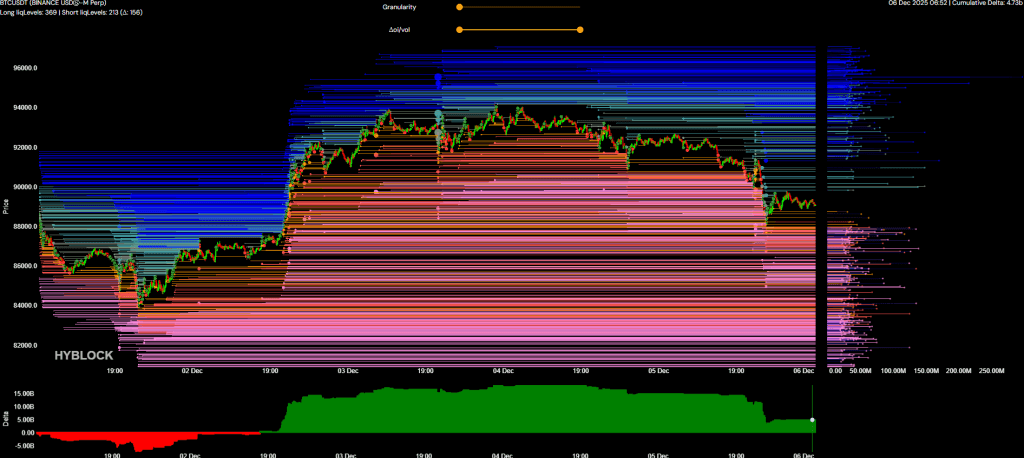Click the right handle of Δoi/vol slider
The height and width of the screenshot is (458, 1024).
[580, 30]
